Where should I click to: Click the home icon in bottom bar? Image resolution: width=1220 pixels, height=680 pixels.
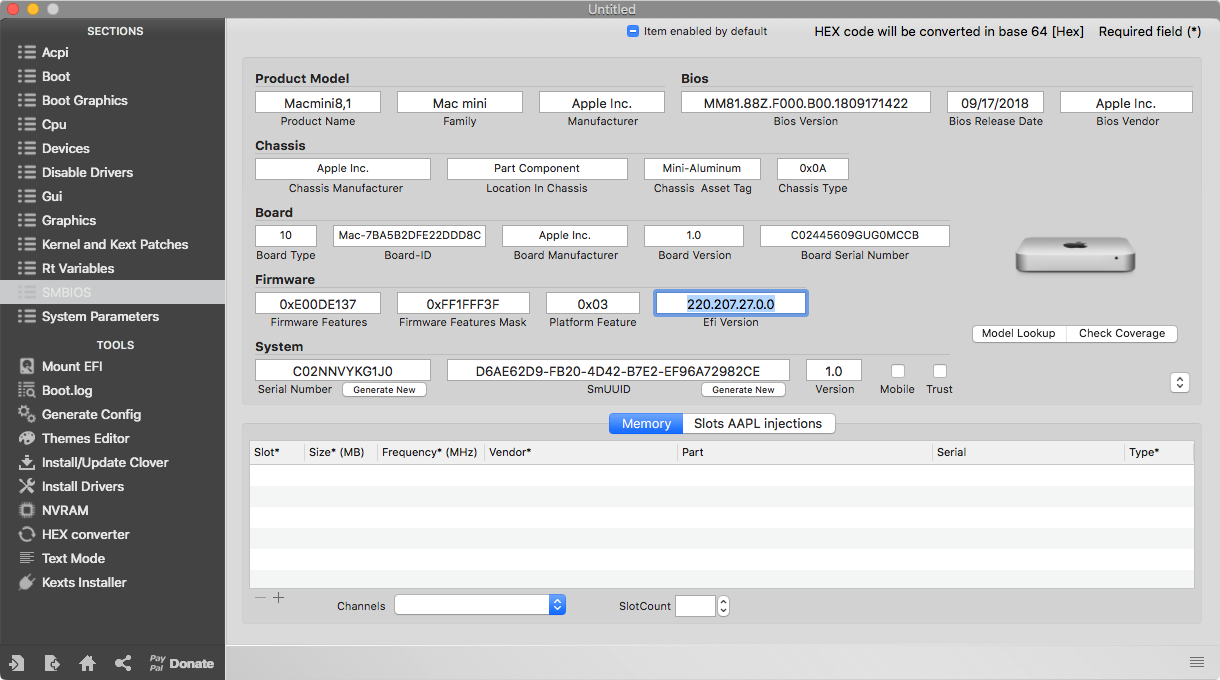click(x=88, y=663)
